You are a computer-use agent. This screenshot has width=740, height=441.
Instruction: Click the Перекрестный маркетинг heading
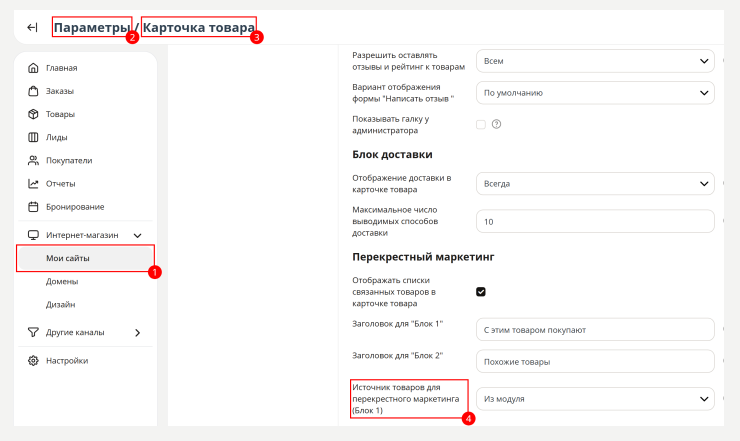[423, 257]
